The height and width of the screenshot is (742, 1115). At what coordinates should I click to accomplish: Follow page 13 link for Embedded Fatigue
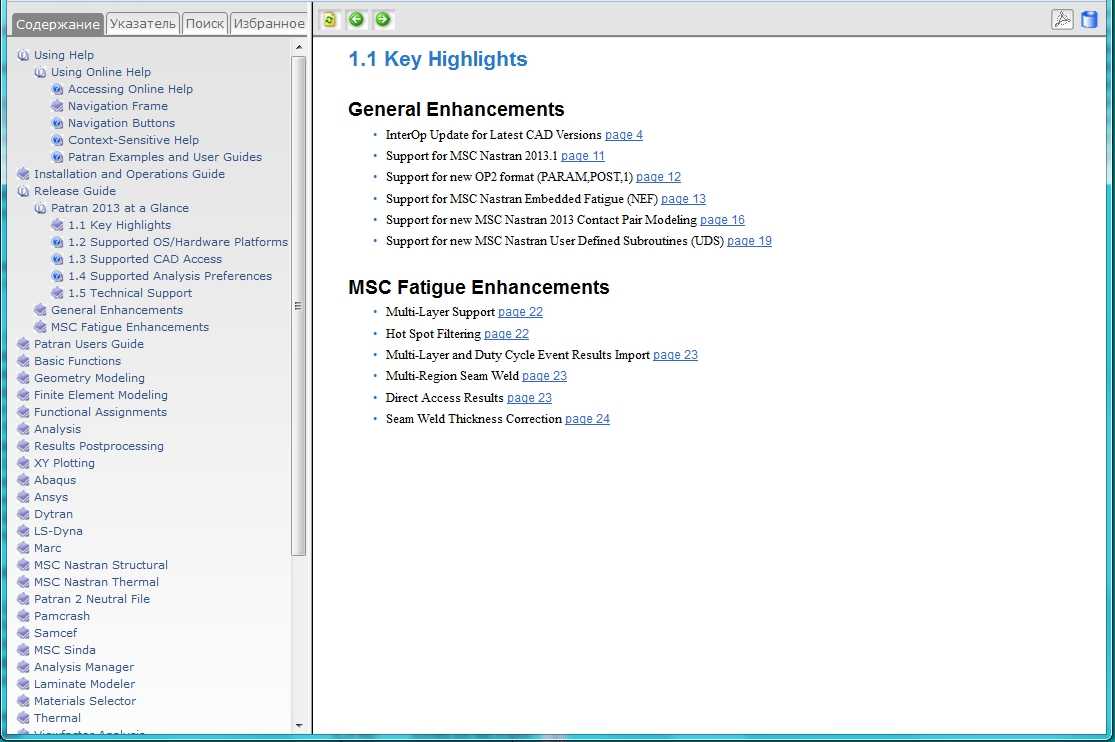(683, 199)
